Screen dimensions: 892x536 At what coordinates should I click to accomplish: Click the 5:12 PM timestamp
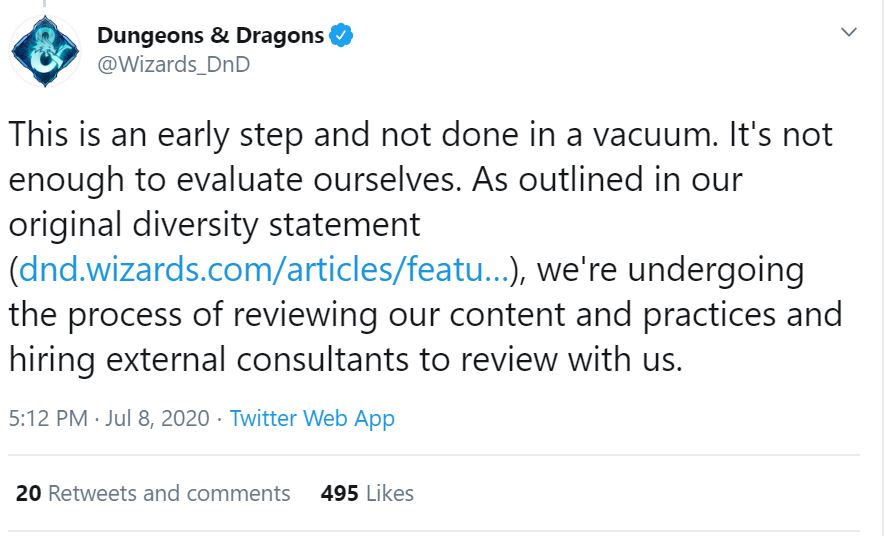coord(48,418)
